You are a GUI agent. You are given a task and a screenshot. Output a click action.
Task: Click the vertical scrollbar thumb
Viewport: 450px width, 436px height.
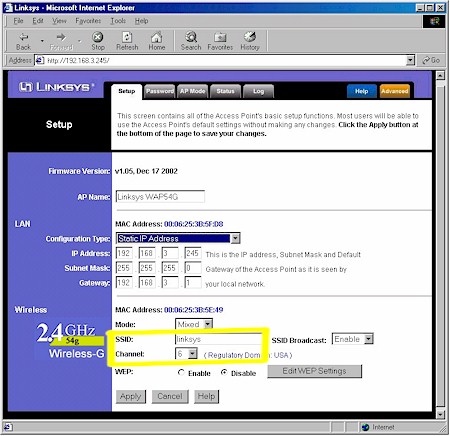click(x=440, y=245)
